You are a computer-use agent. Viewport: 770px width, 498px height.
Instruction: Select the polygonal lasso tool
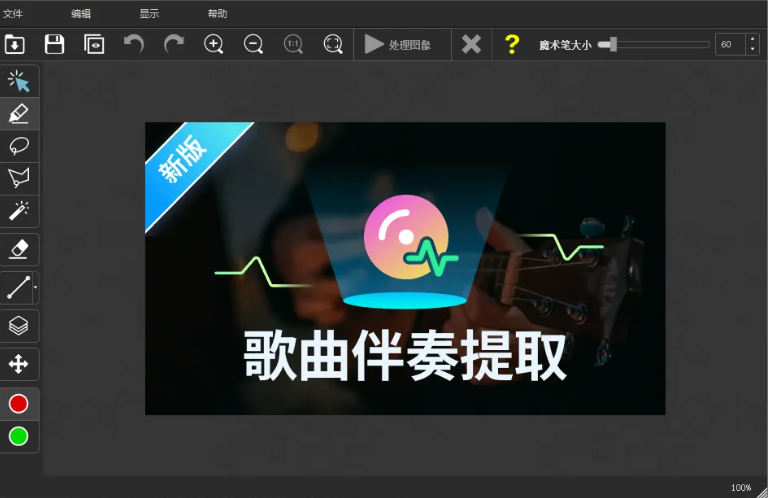point(19,178)
